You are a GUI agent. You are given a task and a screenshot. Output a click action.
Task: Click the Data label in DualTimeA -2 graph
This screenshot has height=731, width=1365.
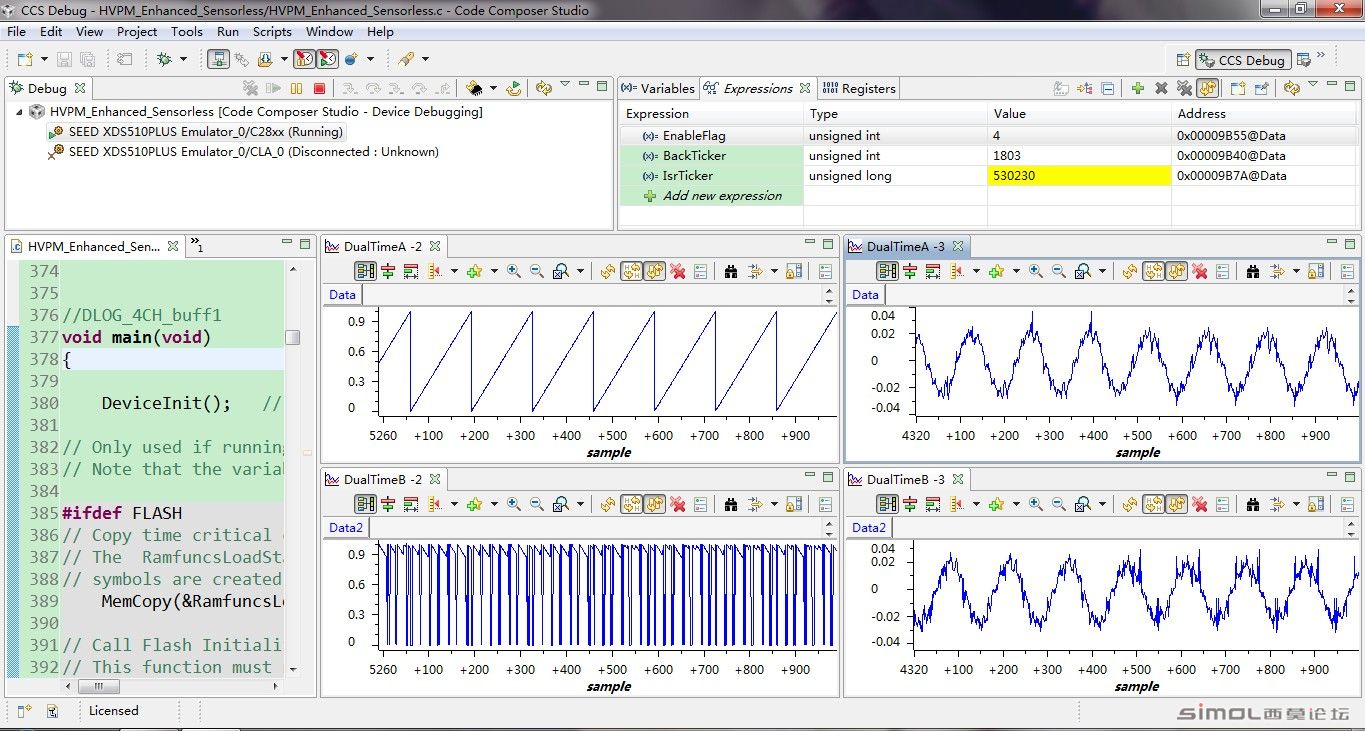click(342, 294)
